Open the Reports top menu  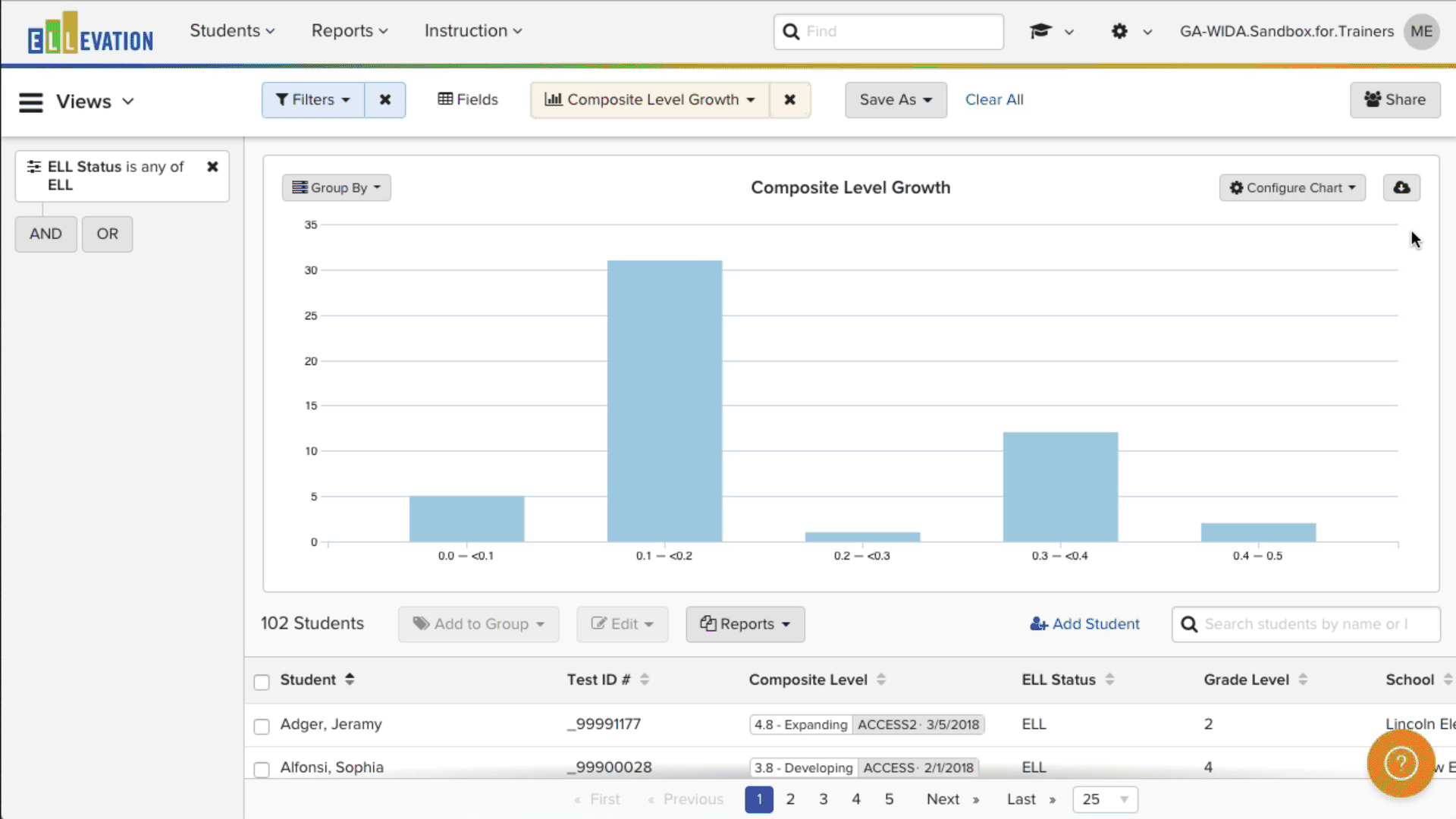pyautogui.click(x=350, y=31)
